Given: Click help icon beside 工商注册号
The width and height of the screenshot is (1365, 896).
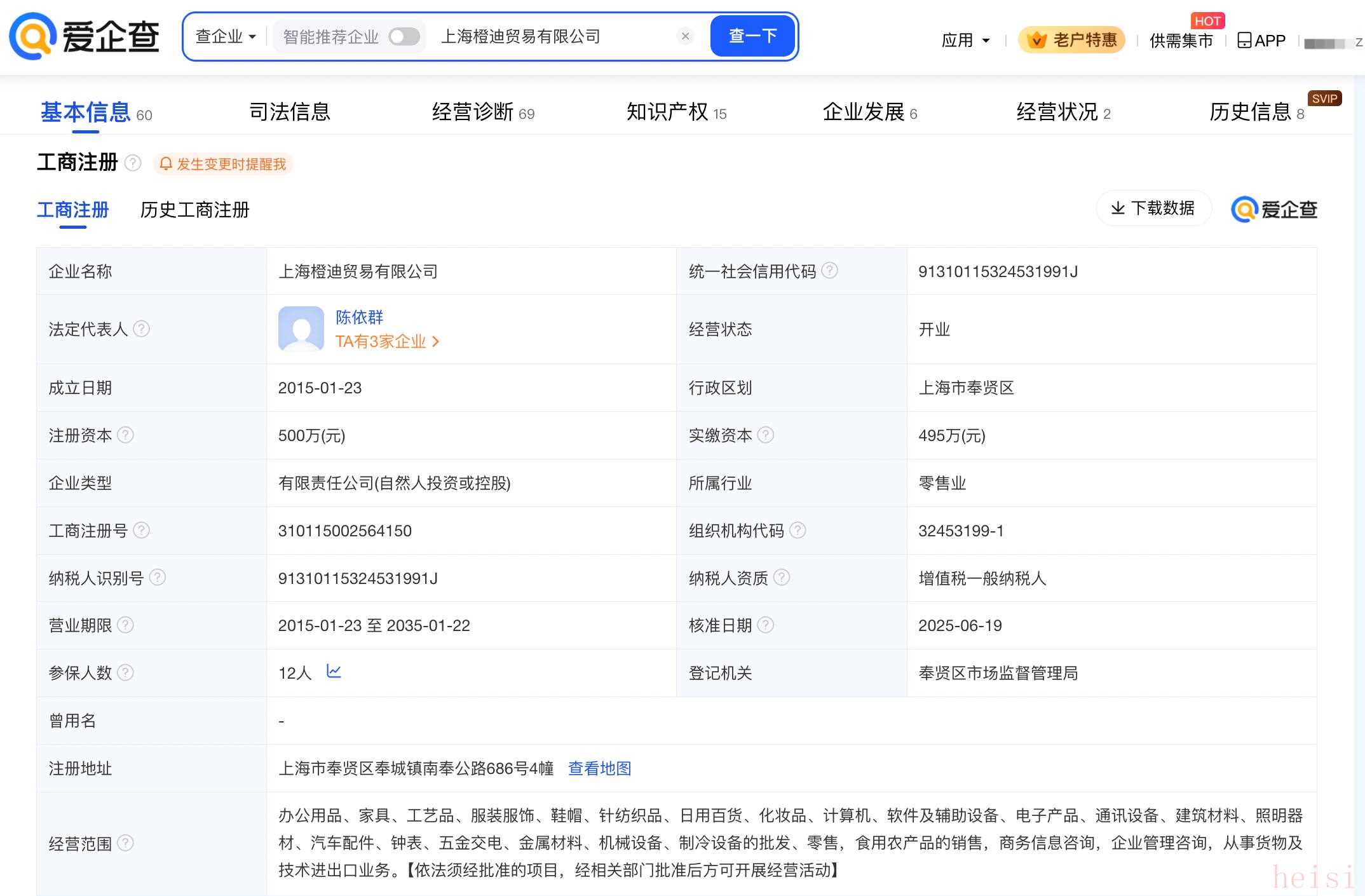Looking at the screenshot, I should [141, 530].
